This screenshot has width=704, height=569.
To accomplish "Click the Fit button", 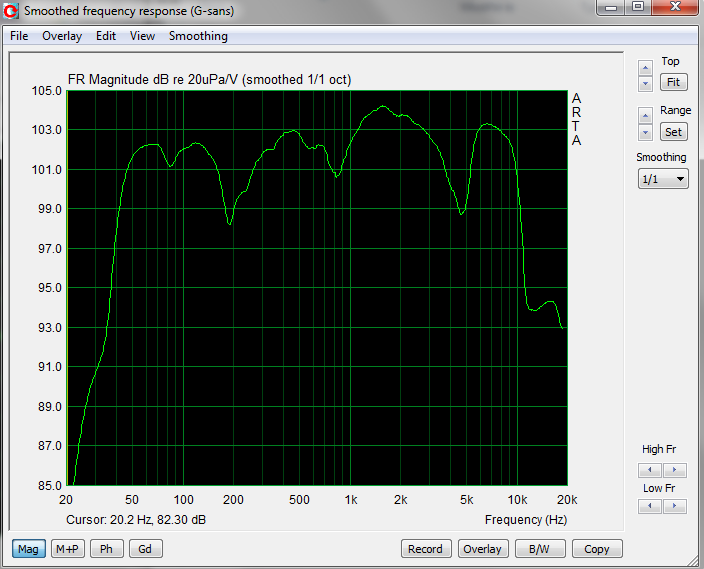I will click(673, 82).
